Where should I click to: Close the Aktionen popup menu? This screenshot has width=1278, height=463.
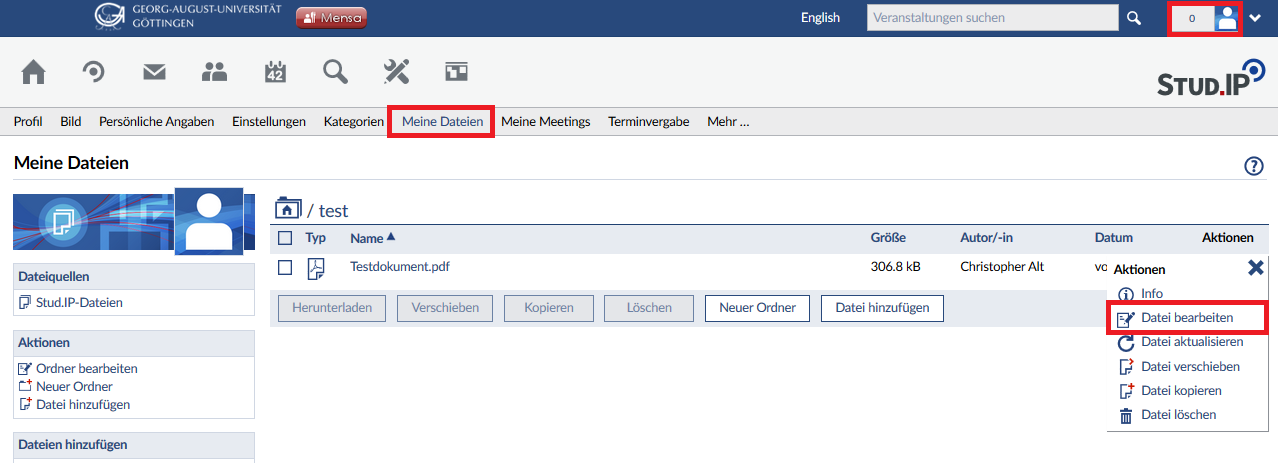[x=1255, y=268]
